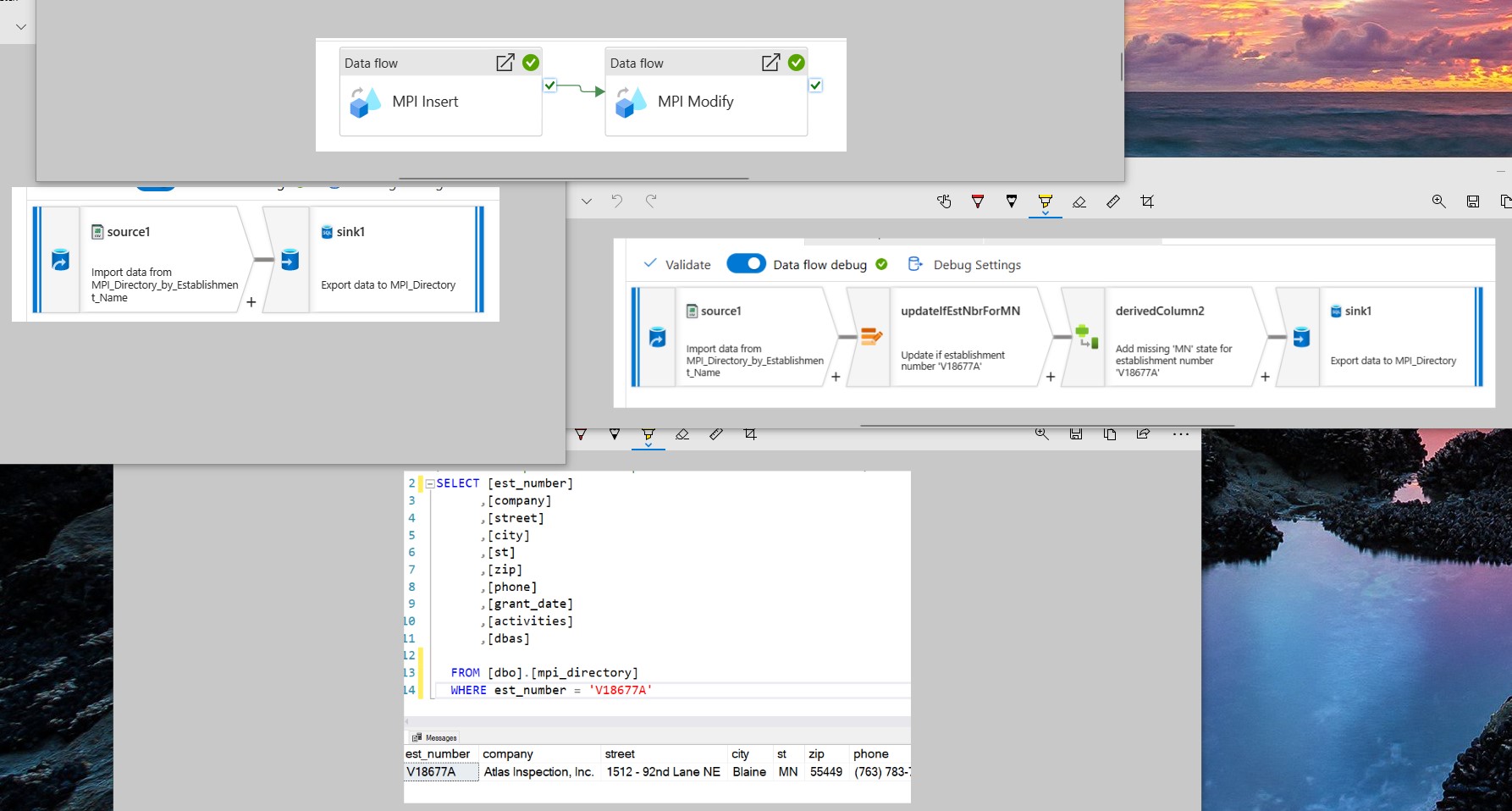Select the ruler above the data flow snip
Screen dimensions: 1512x811
[1113, 201]
